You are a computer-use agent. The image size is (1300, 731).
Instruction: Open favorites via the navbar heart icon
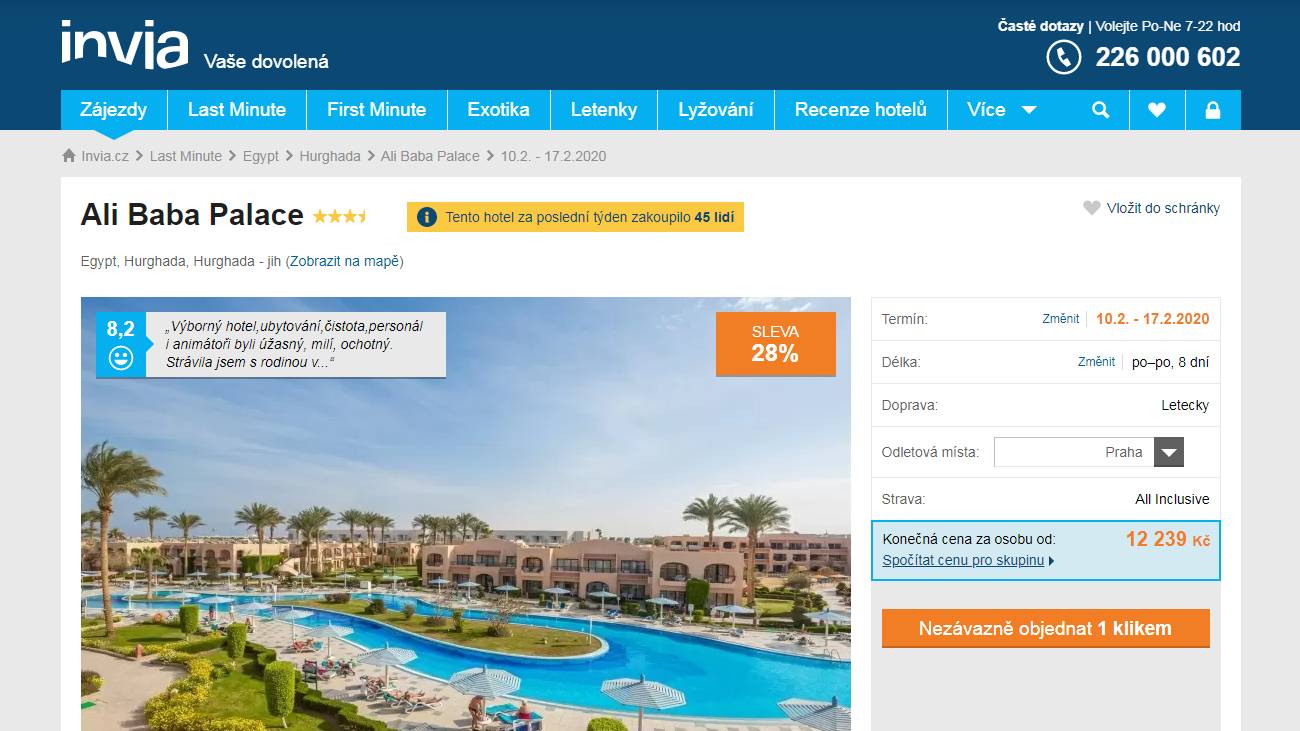click(x=1157, y=110)
